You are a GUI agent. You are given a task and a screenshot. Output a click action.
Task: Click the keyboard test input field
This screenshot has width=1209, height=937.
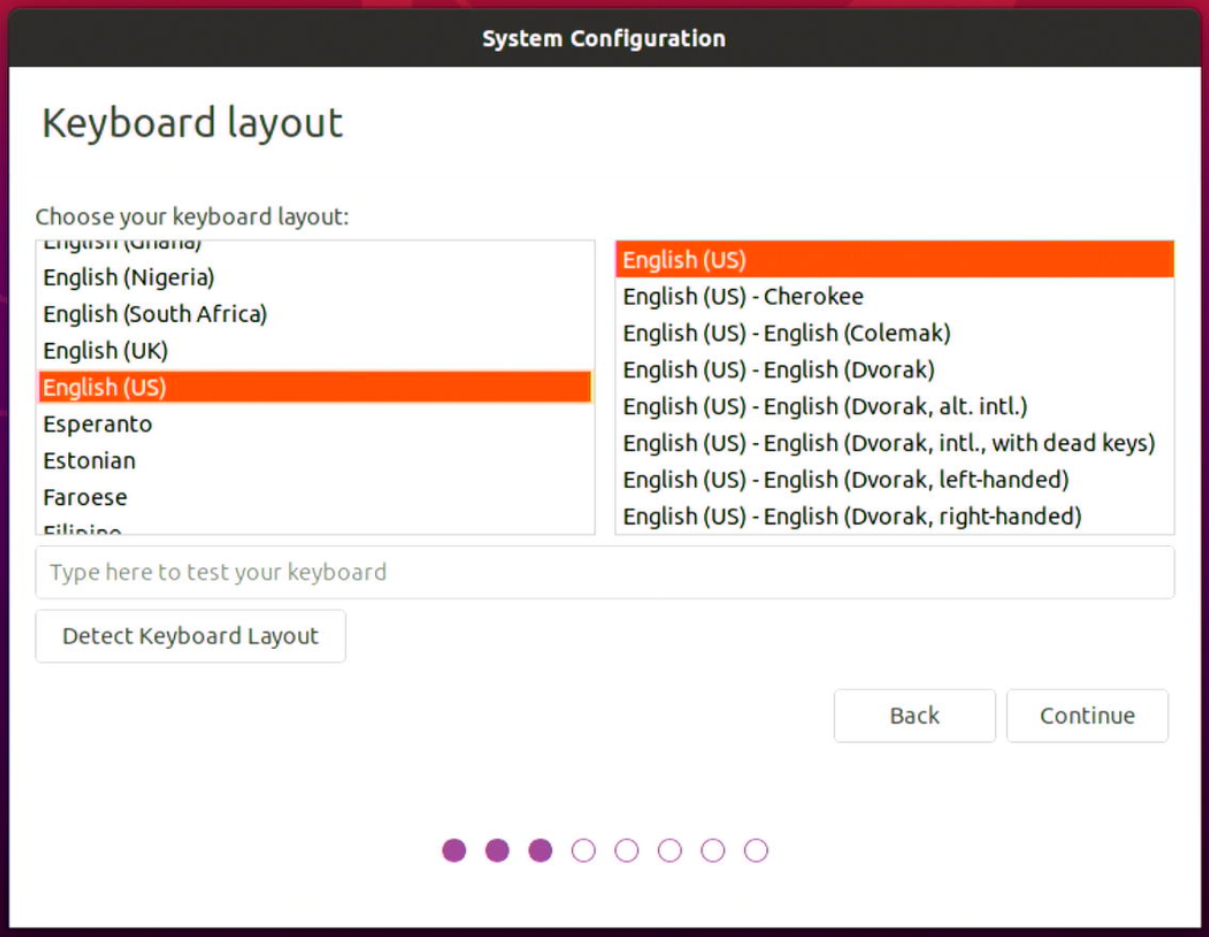tap(604, 572)
